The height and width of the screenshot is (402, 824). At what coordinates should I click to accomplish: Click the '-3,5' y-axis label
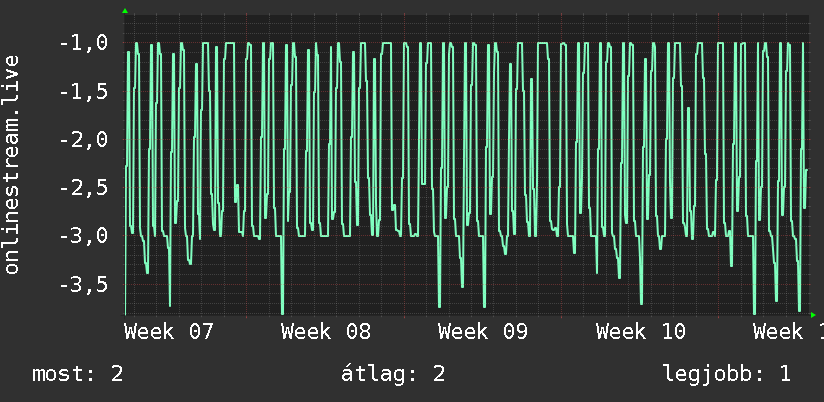click(84, 284)
